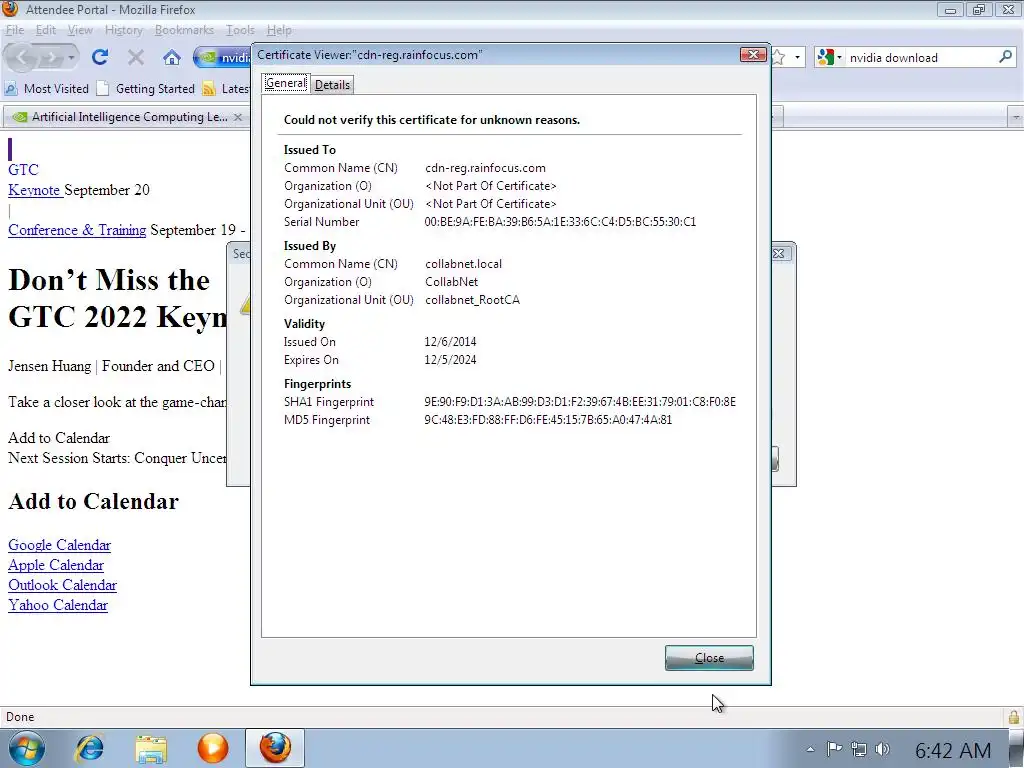Open the File menu
The image size is (1024, 768).
coord(14,30)
